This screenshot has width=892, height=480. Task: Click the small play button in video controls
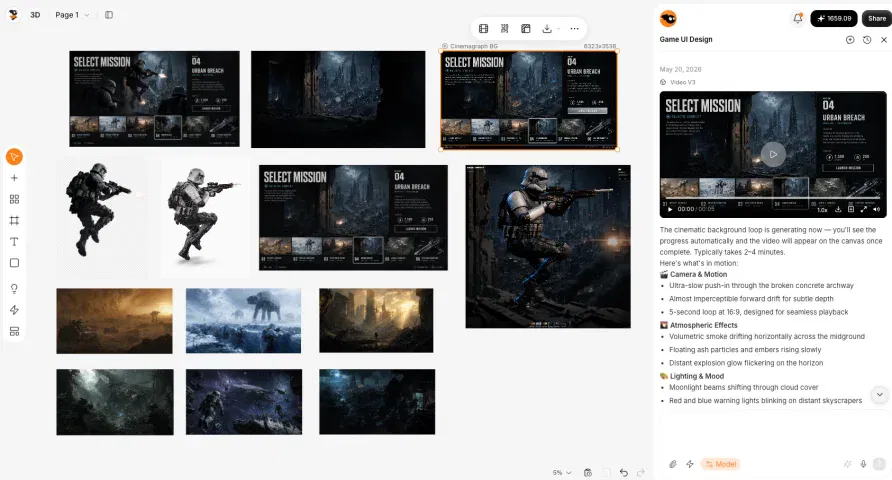point(670,209)
